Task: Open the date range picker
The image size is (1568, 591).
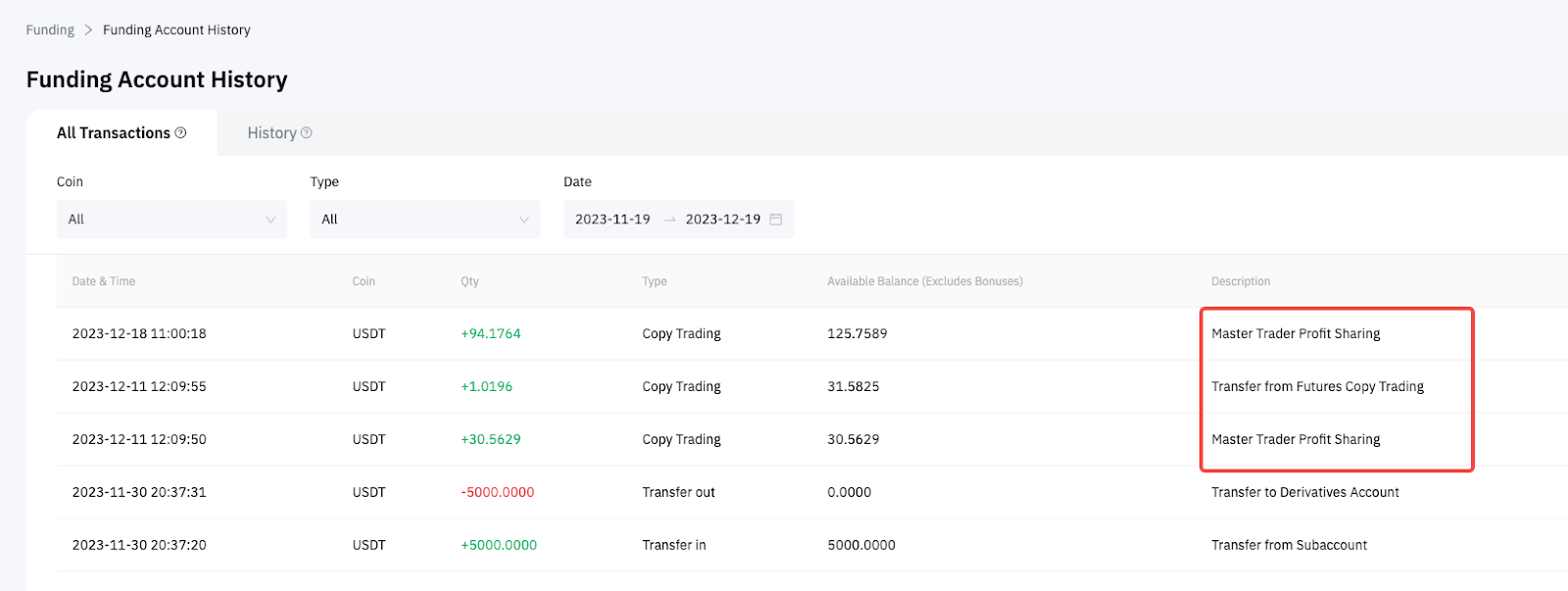Action: pyautogui.click(x=678, y=220)
